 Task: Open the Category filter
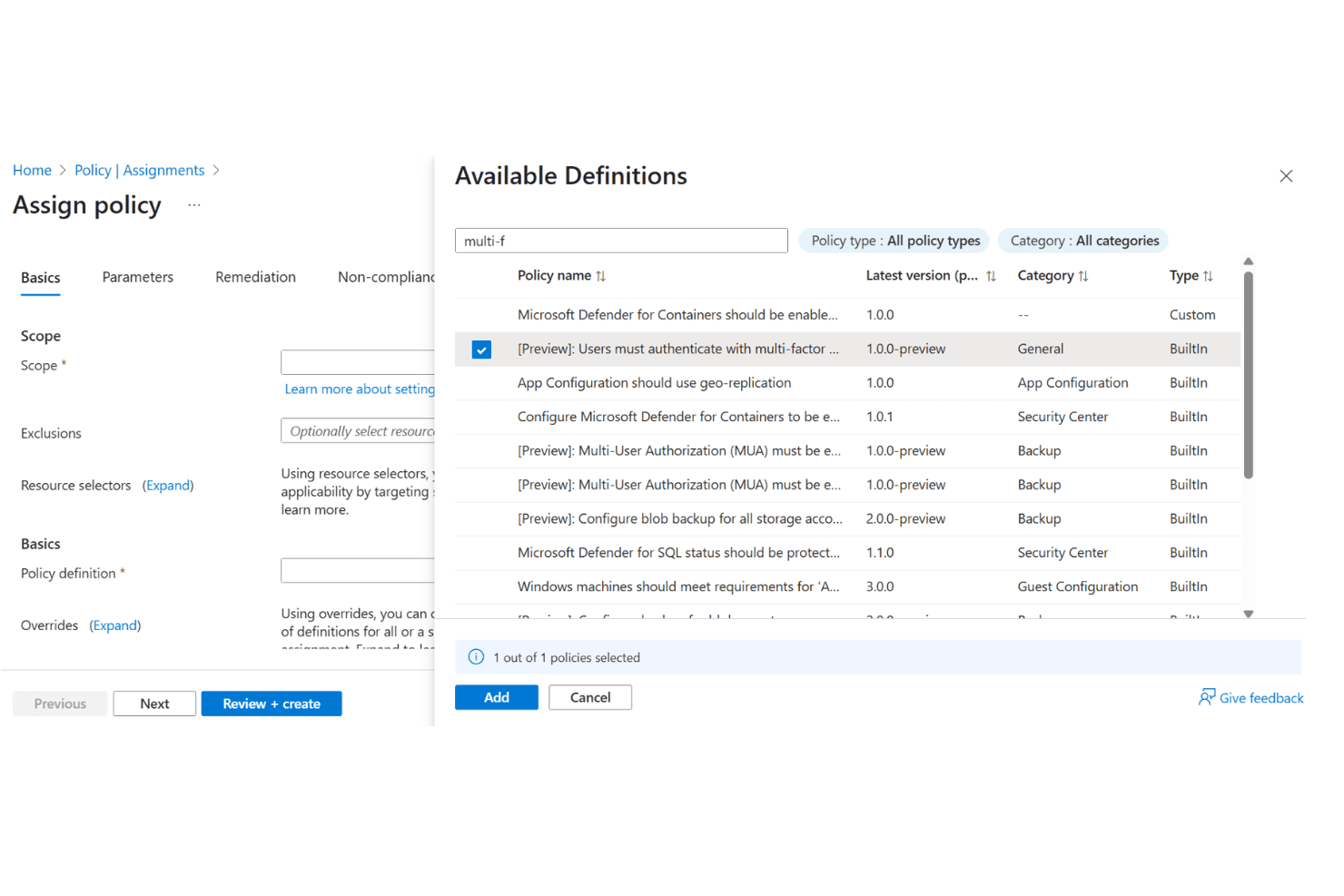tap(1083, 241)
